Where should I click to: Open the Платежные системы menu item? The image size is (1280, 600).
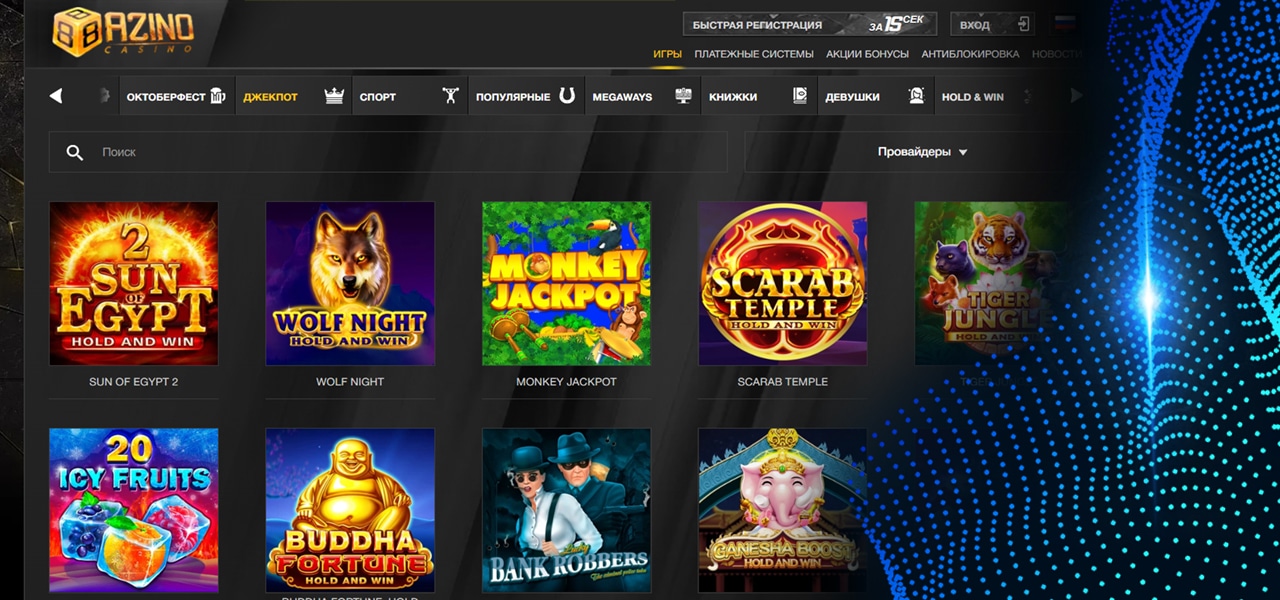[x=753, y=54]
